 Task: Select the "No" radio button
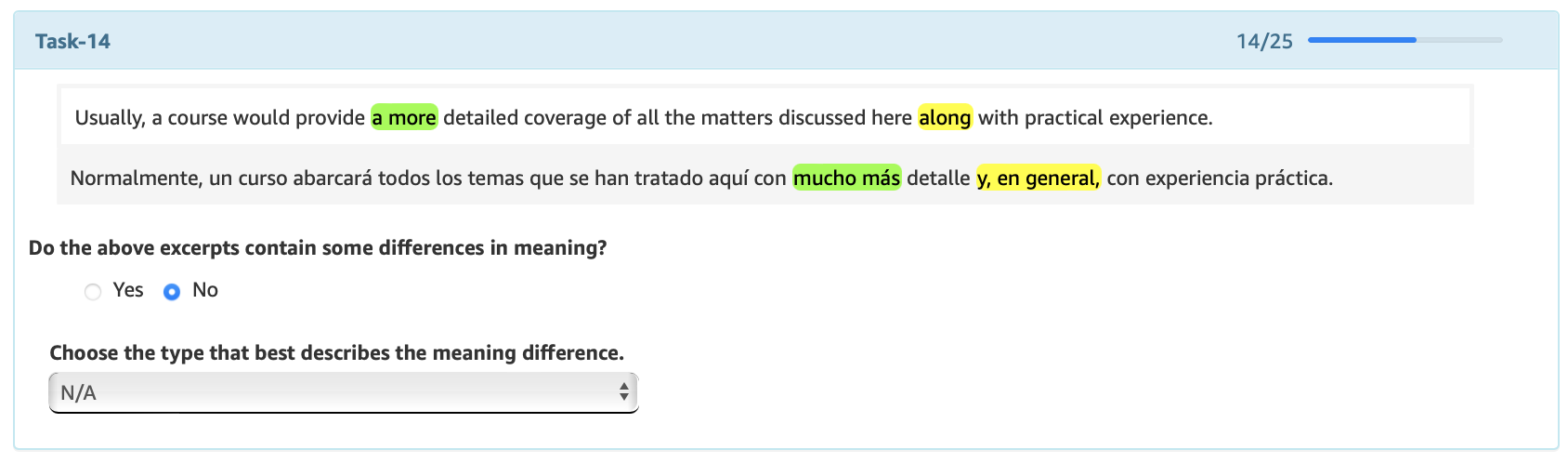pos(172,292)
